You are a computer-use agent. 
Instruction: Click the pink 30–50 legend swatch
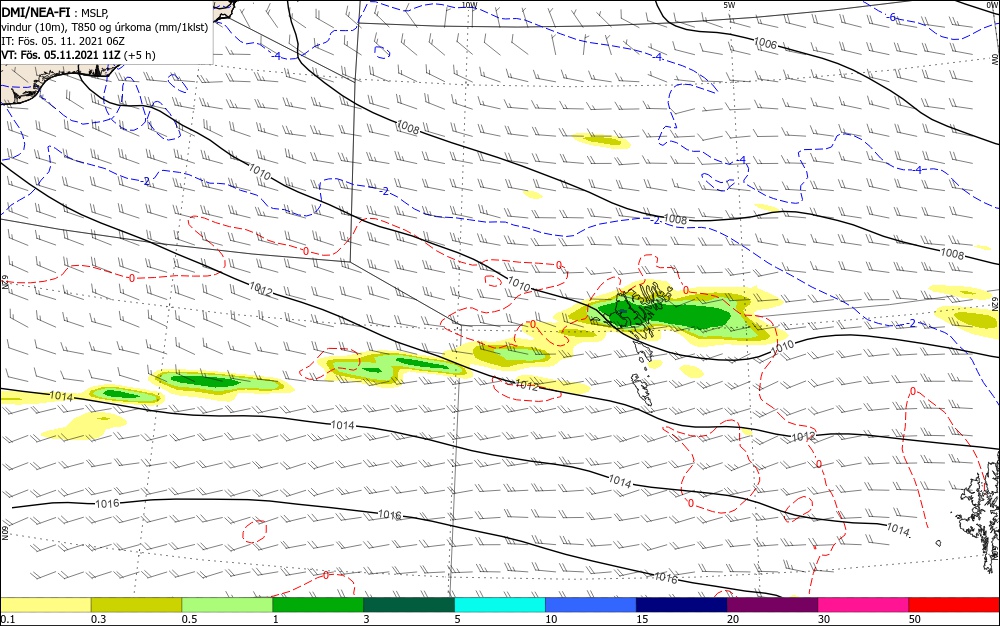coord(864,605)
